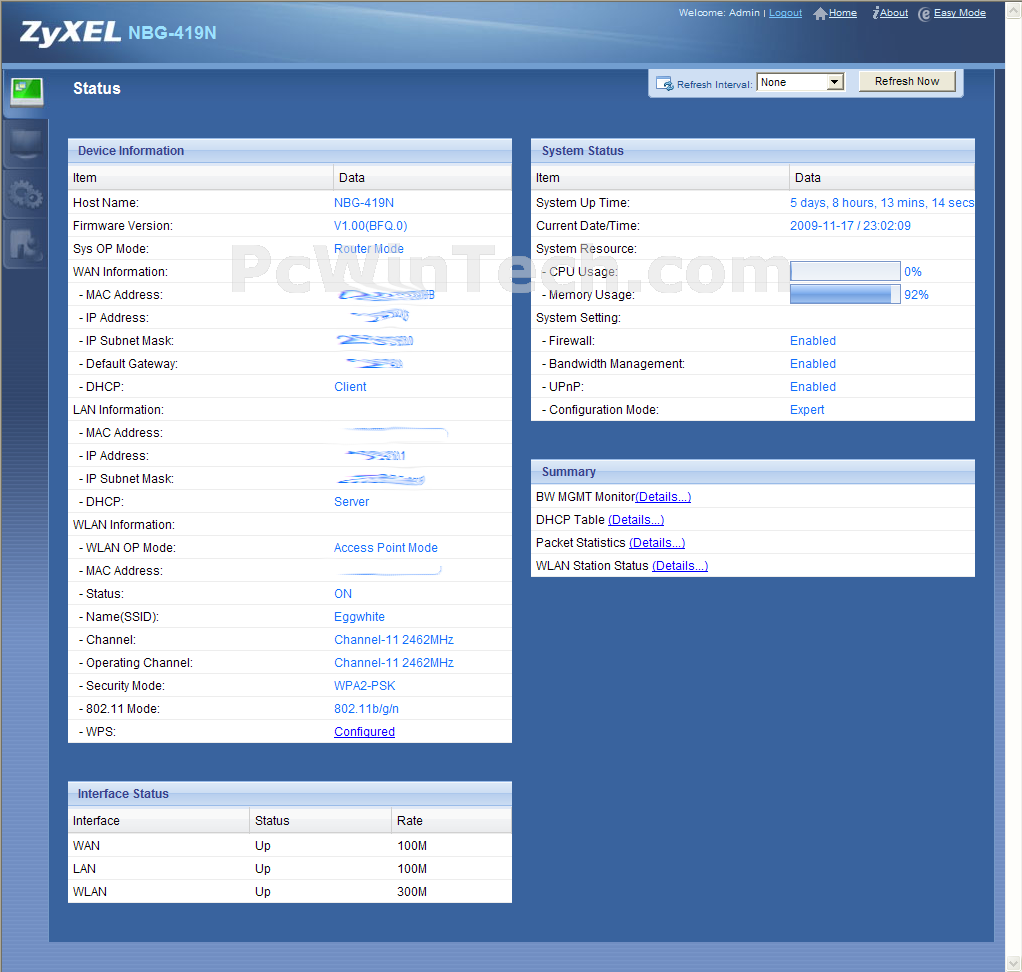
Task: Click the Memory Usage progress bar
Action: pyautogui.click(x=845, y=294)
